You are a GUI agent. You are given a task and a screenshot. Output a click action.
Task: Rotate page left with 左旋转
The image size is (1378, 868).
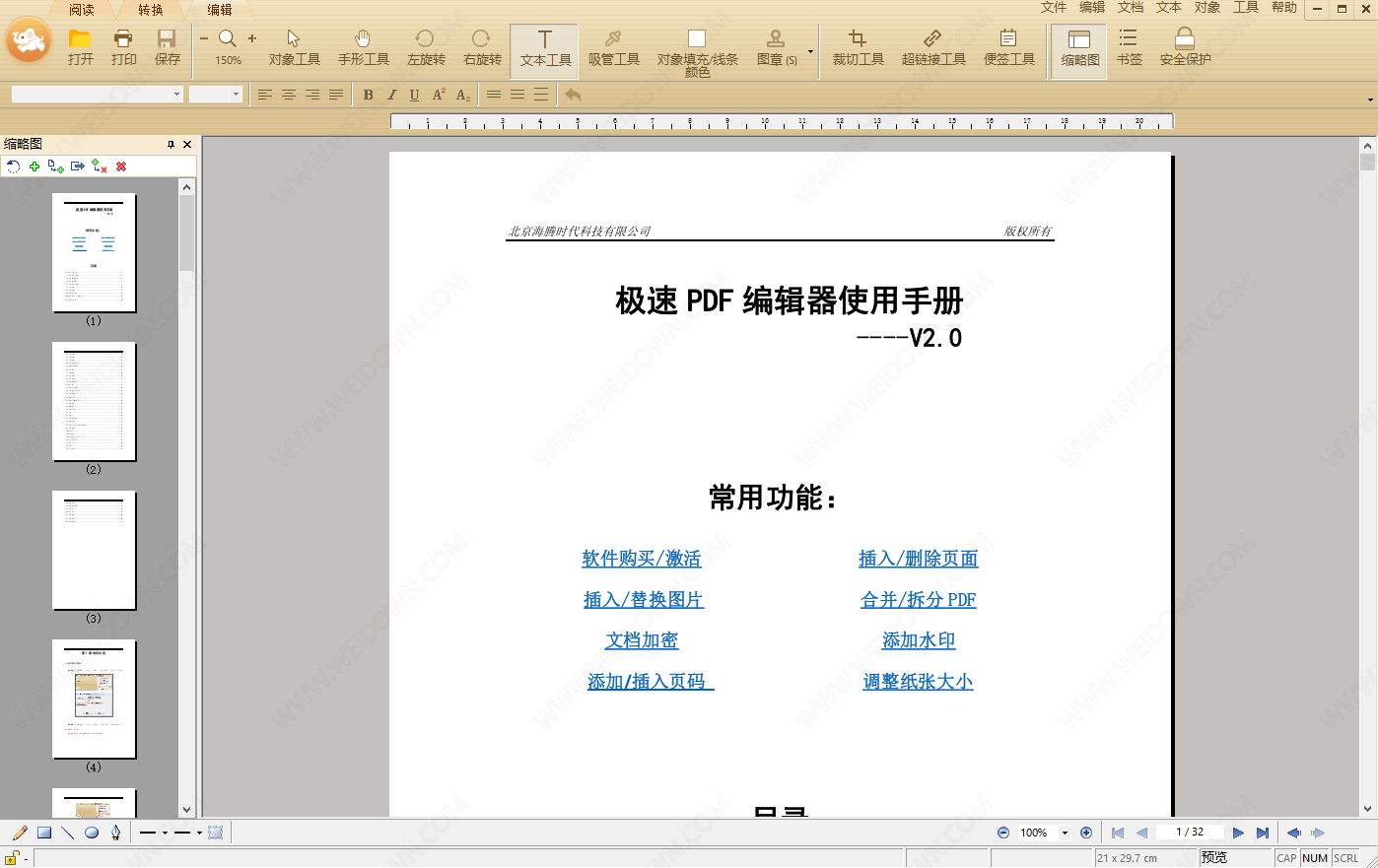(x=426, y=46)
